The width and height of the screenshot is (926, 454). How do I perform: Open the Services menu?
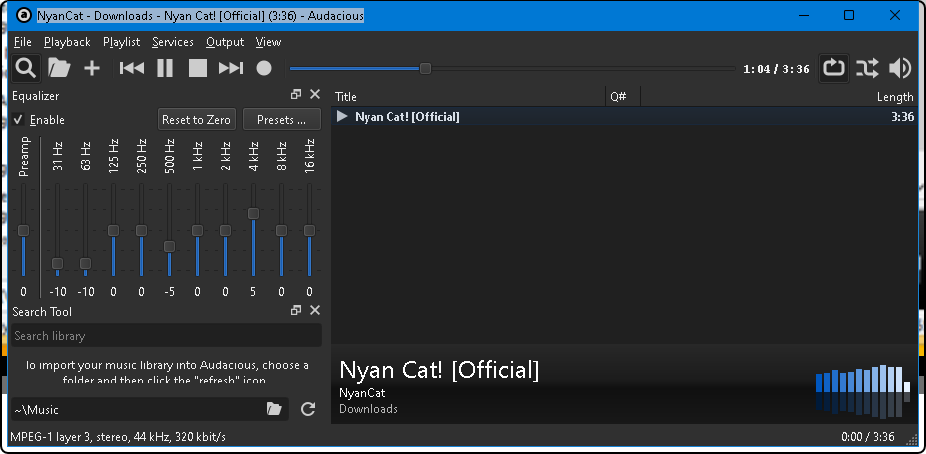tap(172, 42)
